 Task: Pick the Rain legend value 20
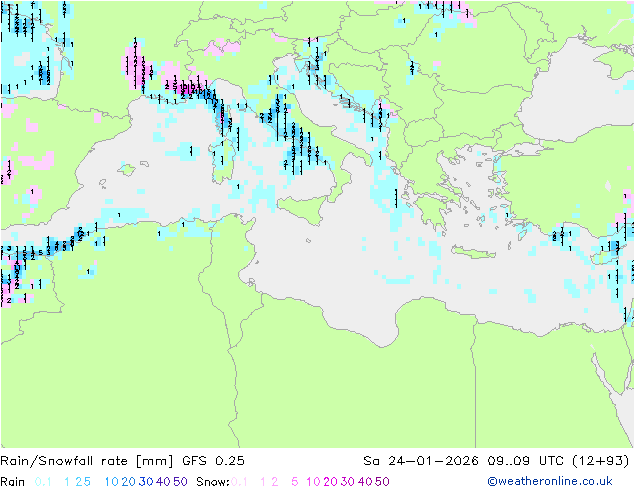(128, 482)
